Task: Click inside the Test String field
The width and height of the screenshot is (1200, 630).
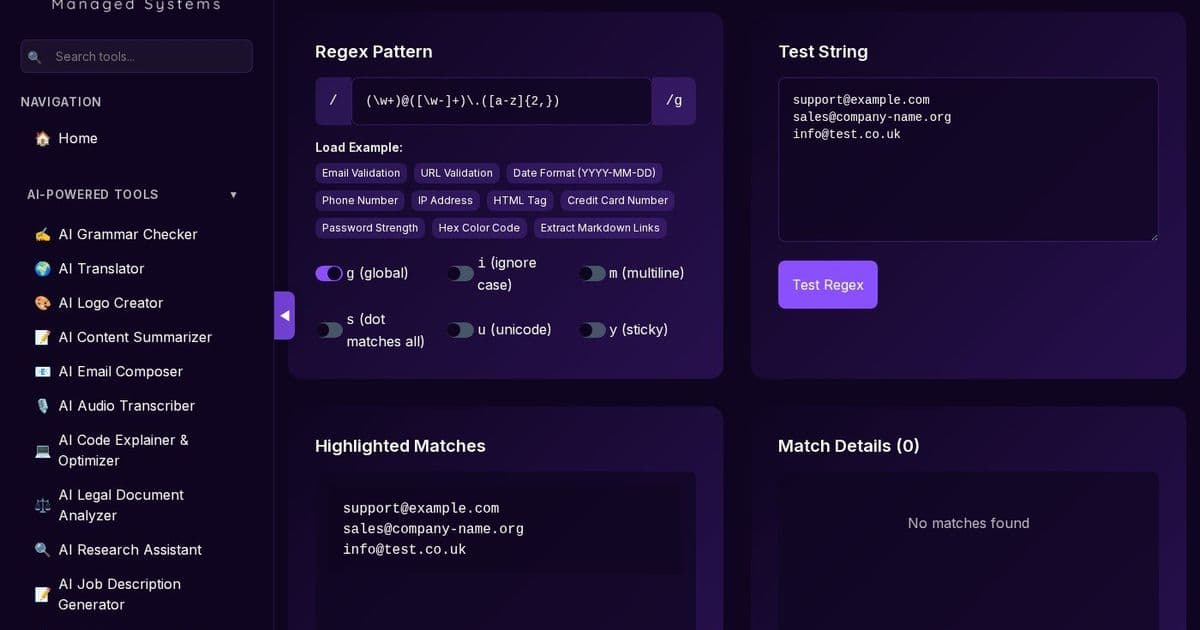Action: [967, 160]
